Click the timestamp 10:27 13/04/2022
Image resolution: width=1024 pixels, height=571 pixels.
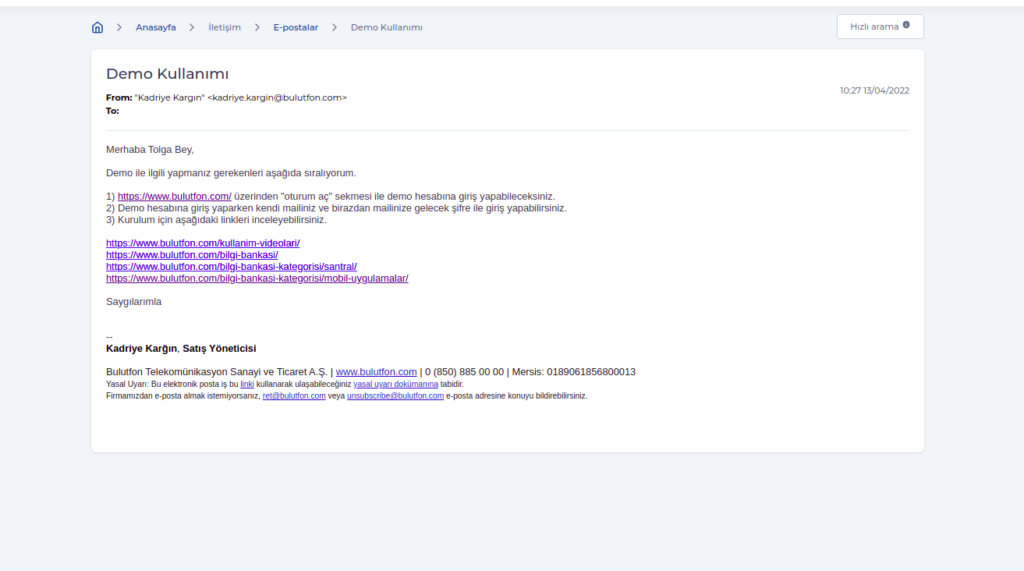click(x=874, y=91)
